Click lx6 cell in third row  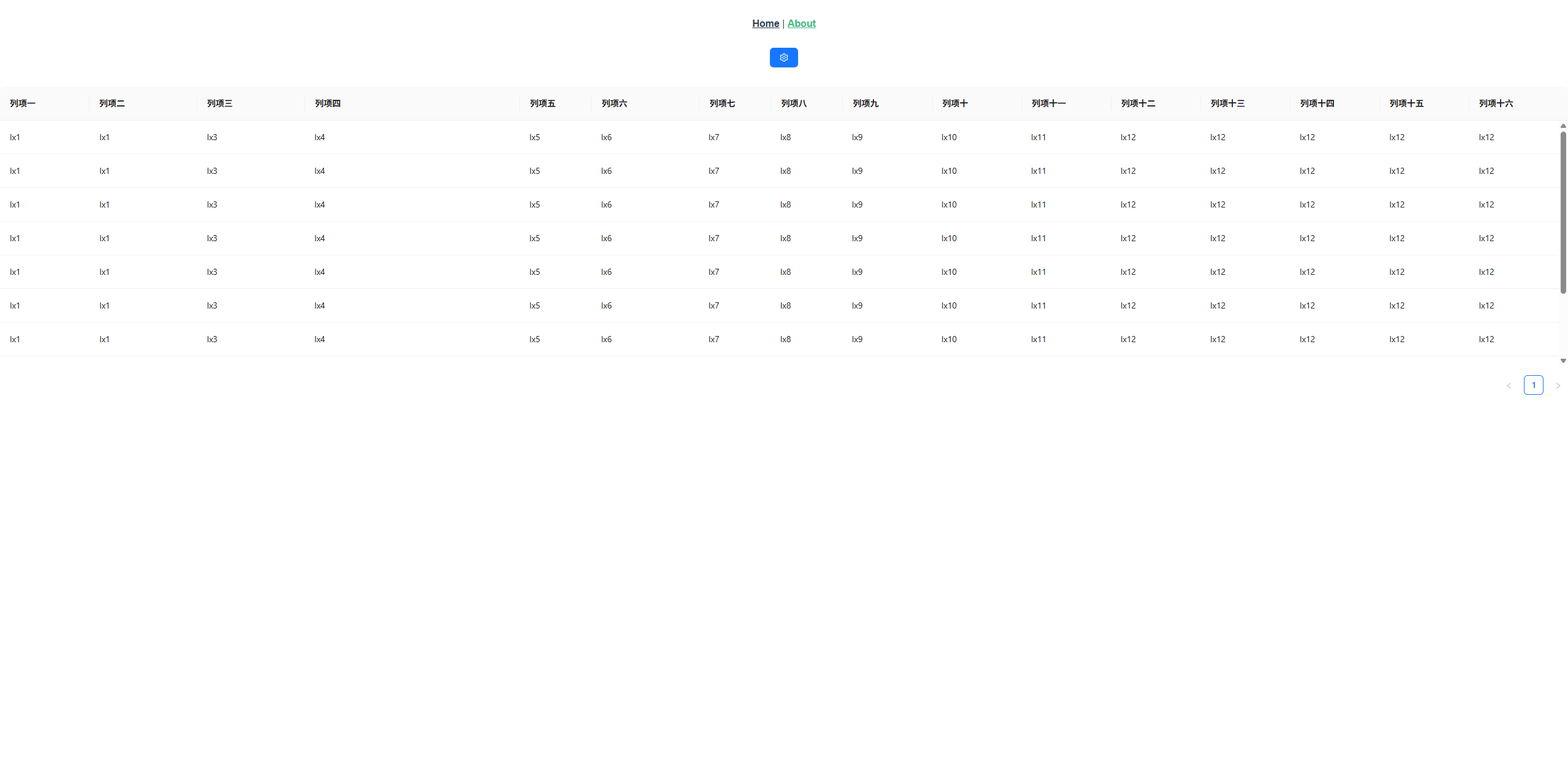(x=606, y=204)
